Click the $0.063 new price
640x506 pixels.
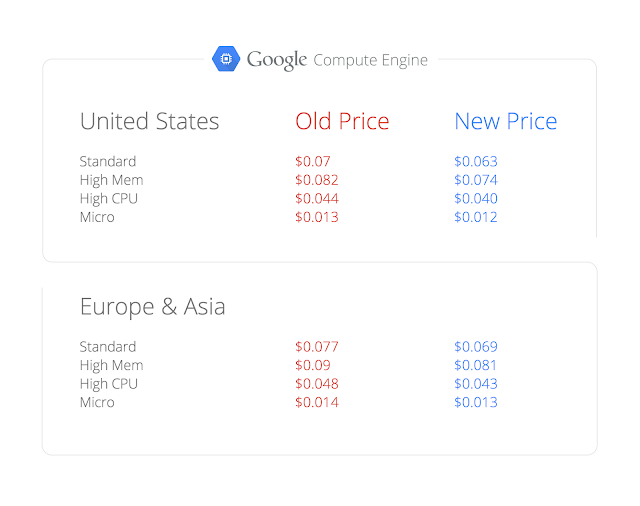(475, 161)
